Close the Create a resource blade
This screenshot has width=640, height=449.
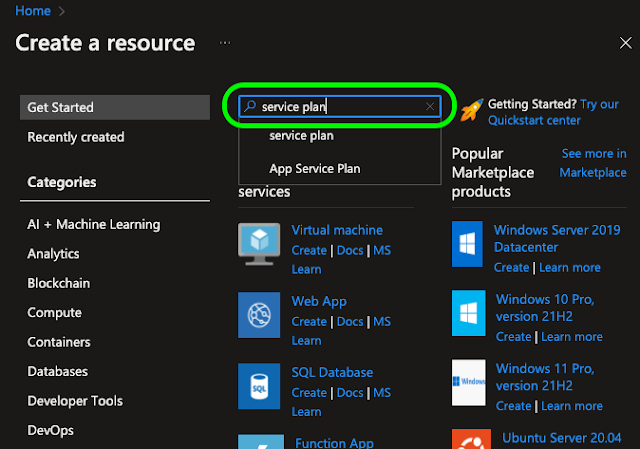coord(625,43)
